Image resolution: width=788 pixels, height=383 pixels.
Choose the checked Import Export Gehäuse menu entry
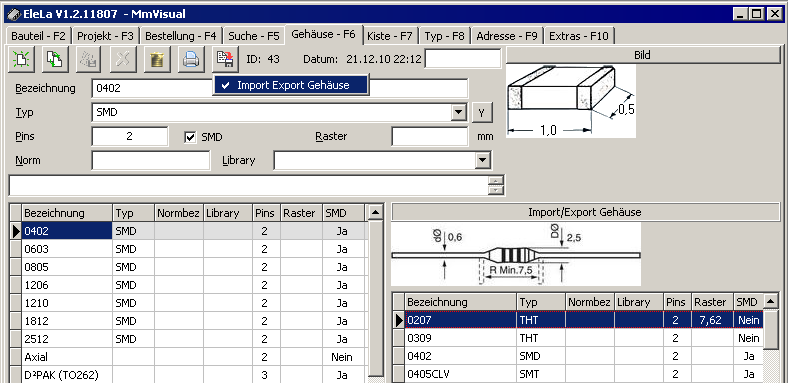(x=291, y=85)
